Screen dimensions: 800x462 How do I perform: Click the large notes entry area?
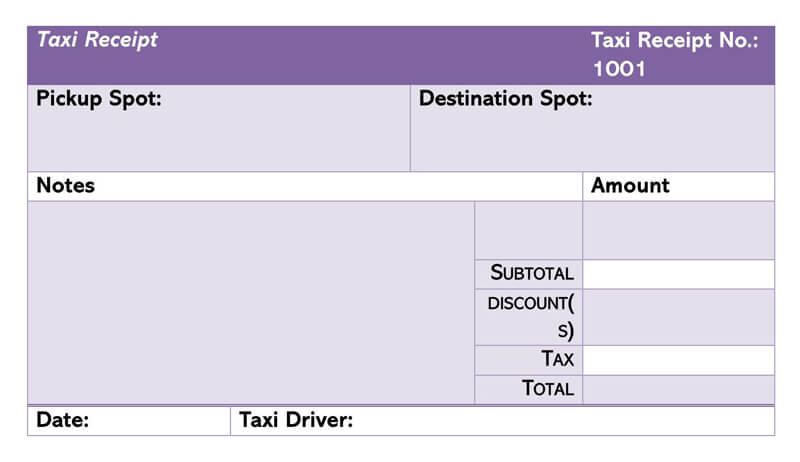coord(250,302)
